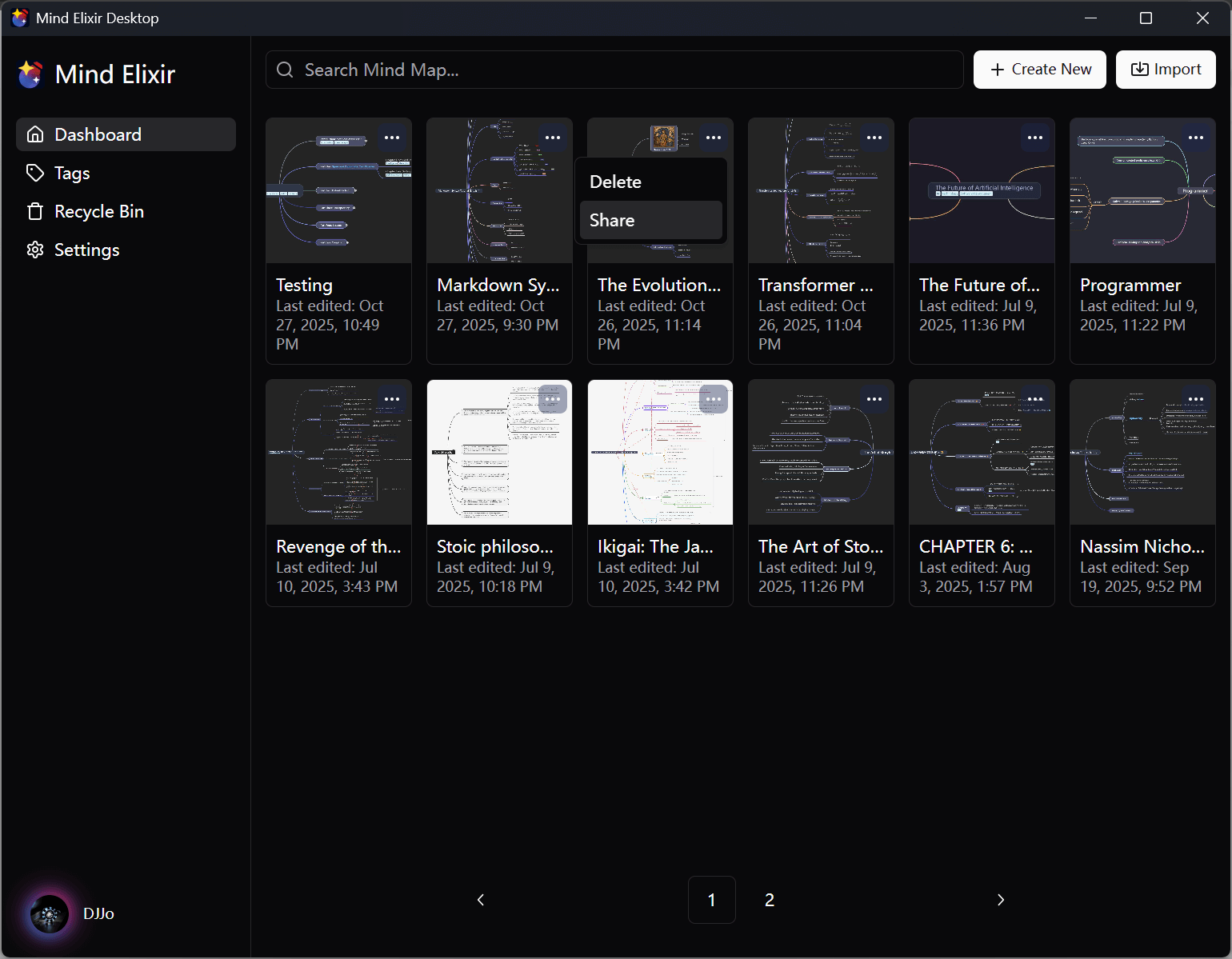Image resolution: width=1232 pixels, height=959 pixels.
Task: Go to next page with right chevron
Action: pos(1000,900)
